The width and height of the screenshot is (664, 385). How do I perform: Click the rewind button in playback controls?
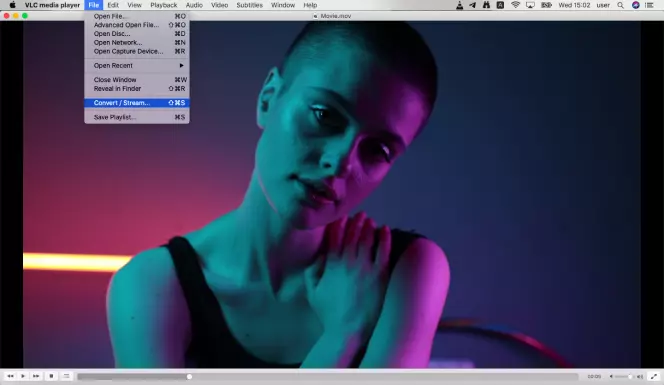click(10, 376)
